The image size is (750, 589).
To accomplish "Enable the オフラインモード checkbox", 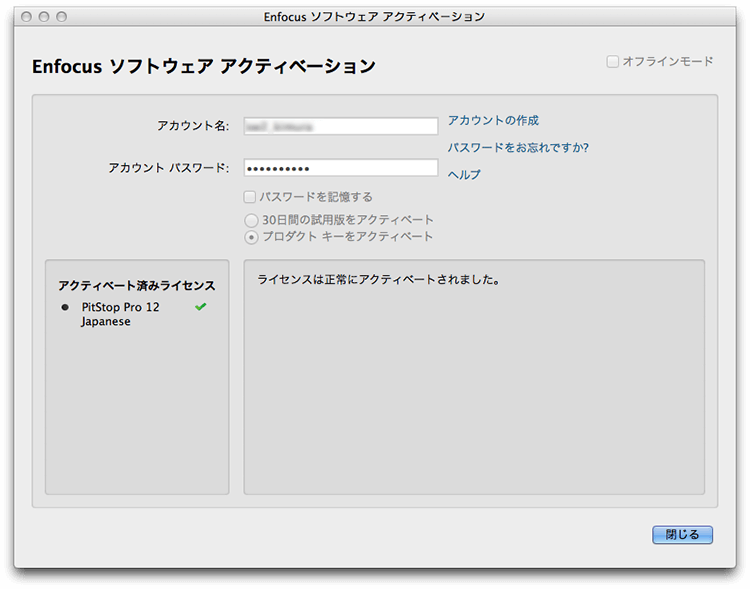I will [x=612, y=62].
